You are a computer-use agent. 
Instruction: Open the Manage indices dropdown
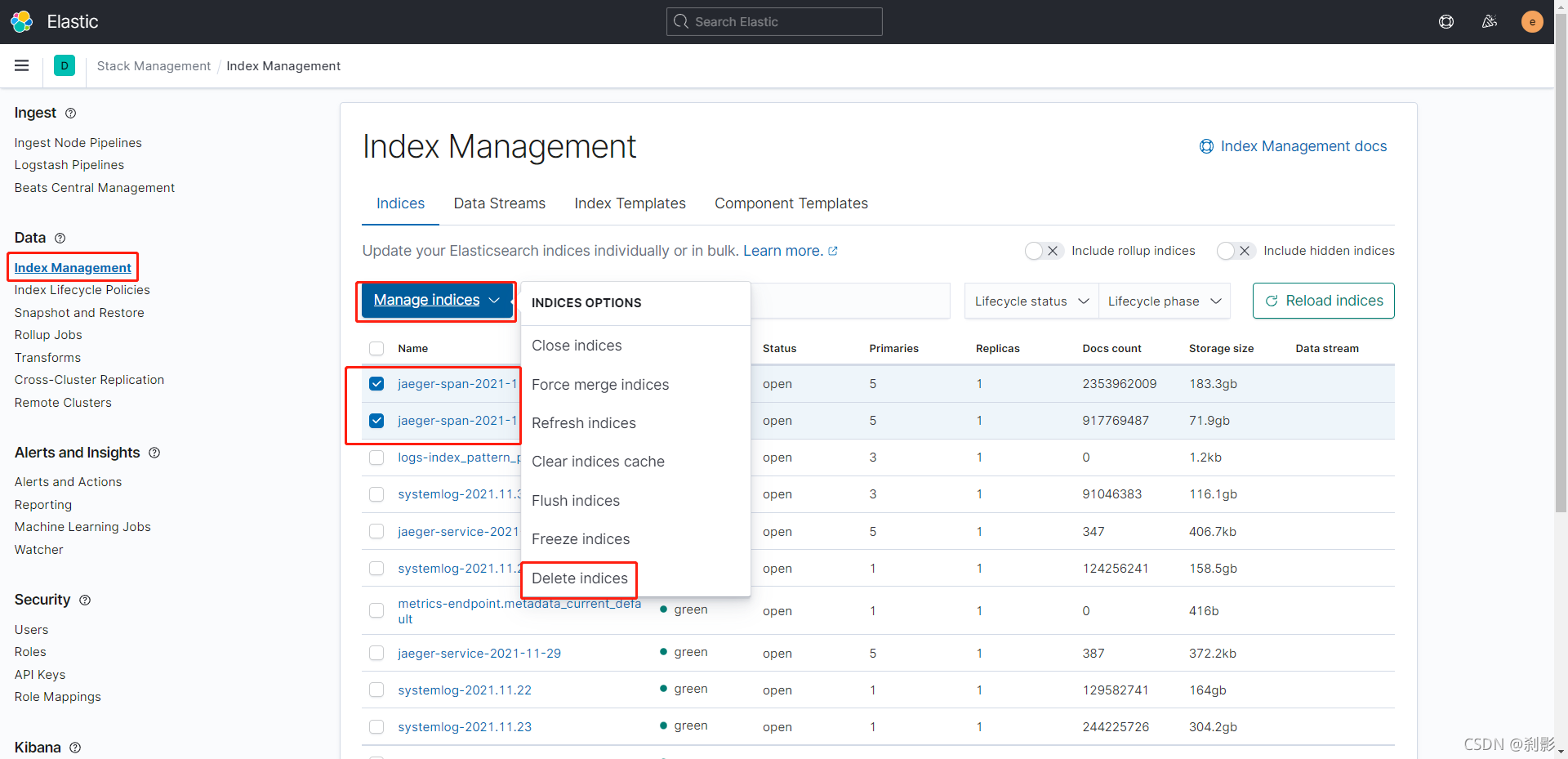click(x=436, y=300)
